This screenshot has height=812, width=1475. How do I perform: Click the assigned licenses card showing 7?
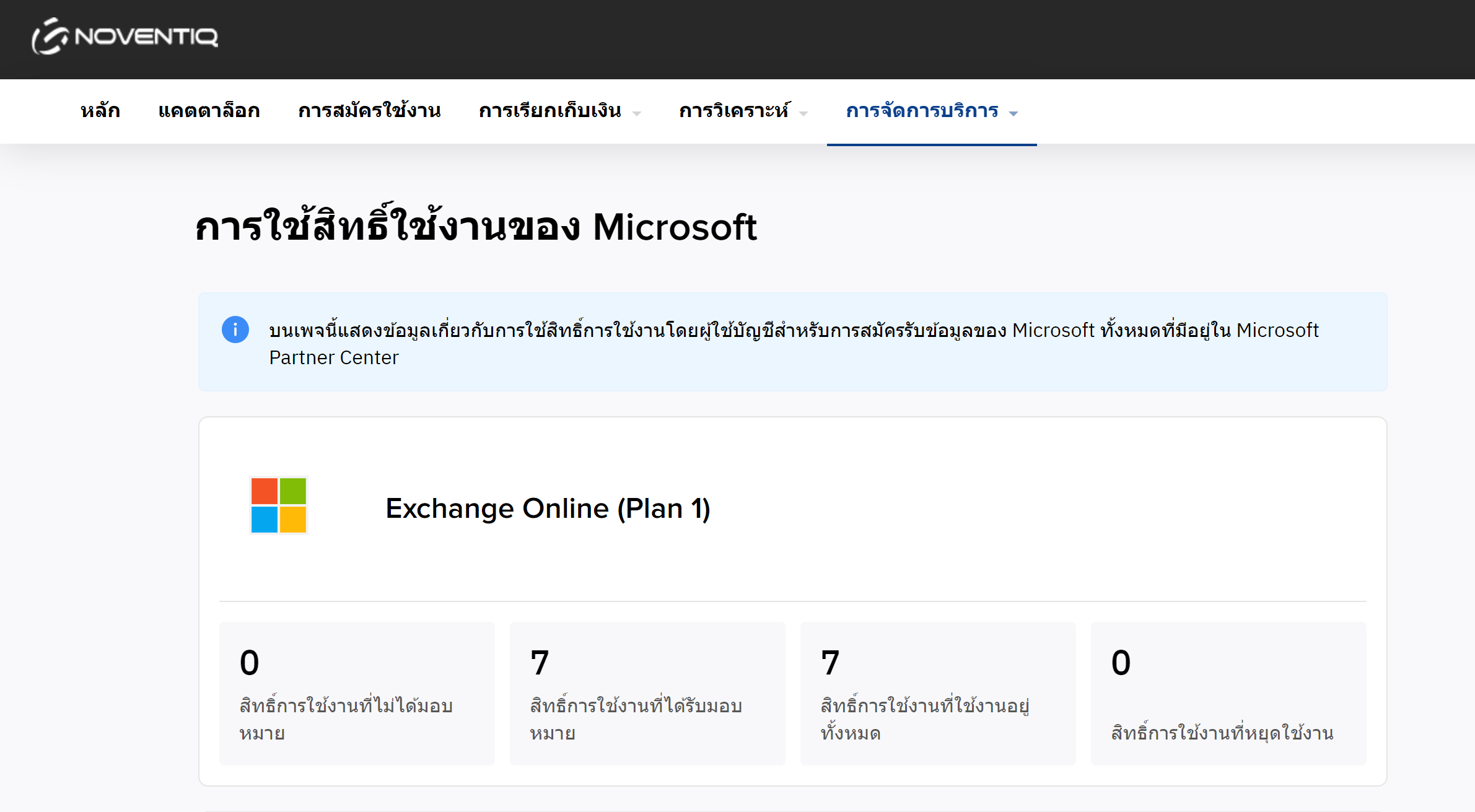pos(647,693)
